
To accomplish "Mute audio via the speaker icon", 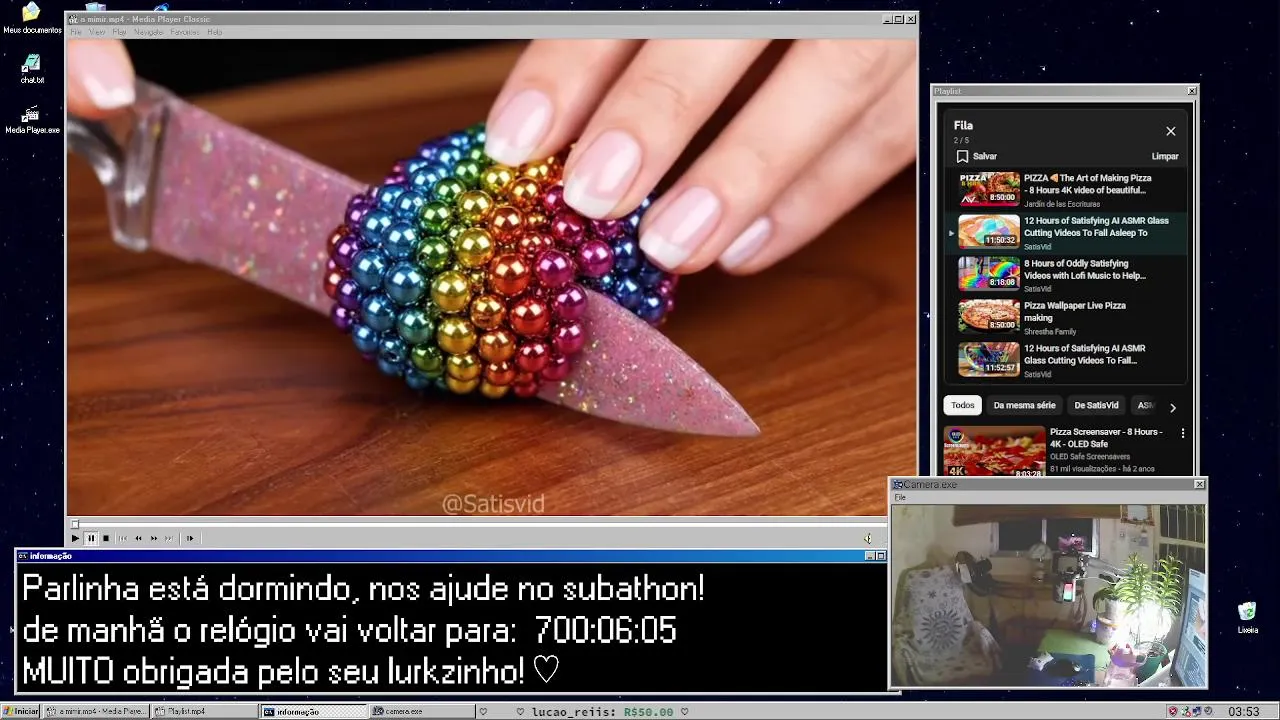I will click(x=868, y=538).
